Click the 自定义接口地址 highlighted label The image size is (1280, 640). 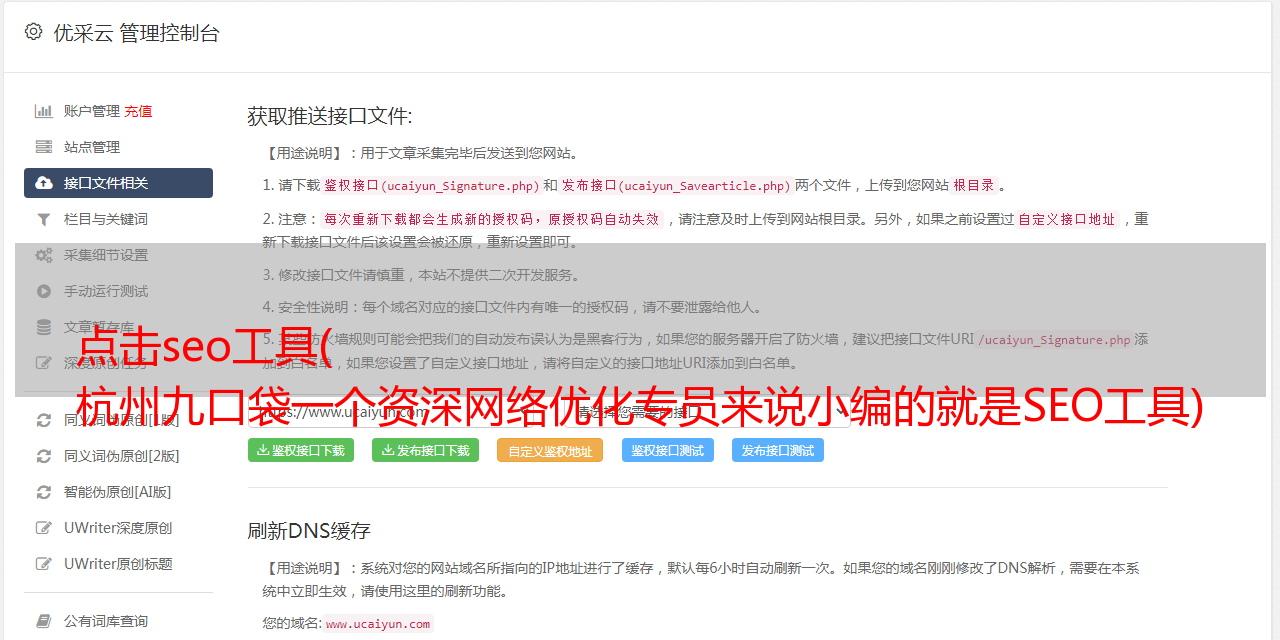[x=1067, y=219]
